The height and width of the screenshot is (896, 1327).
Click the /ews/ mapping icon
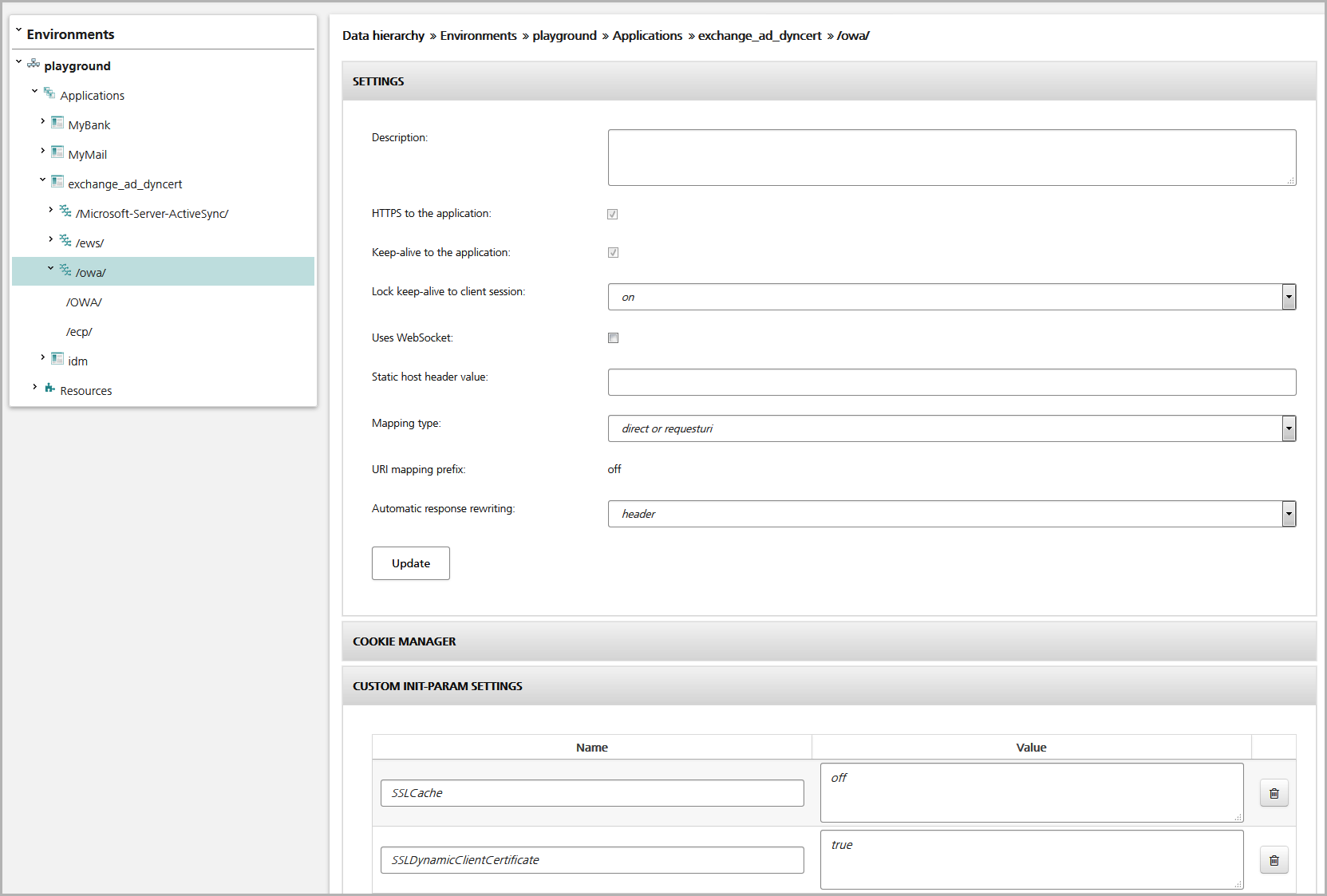[65, 240]
